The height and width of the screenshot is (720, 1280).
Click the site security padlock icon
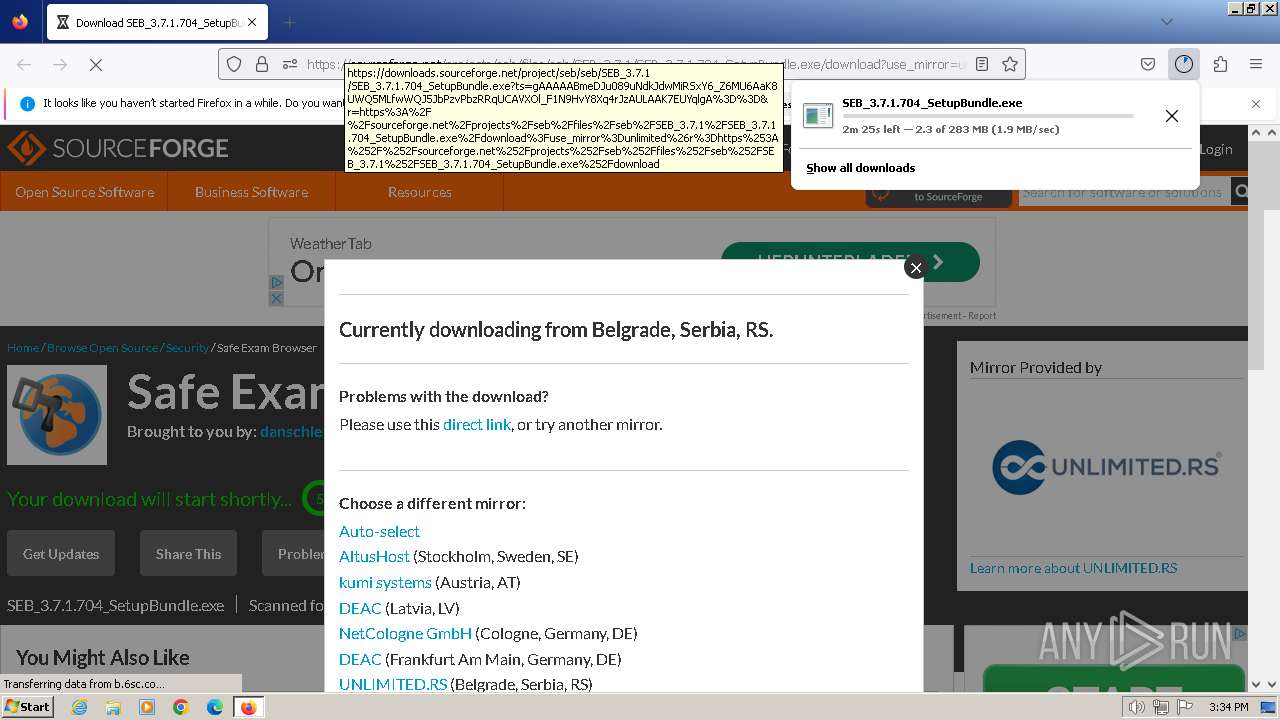pyautogui.click(x=262, y=64)
